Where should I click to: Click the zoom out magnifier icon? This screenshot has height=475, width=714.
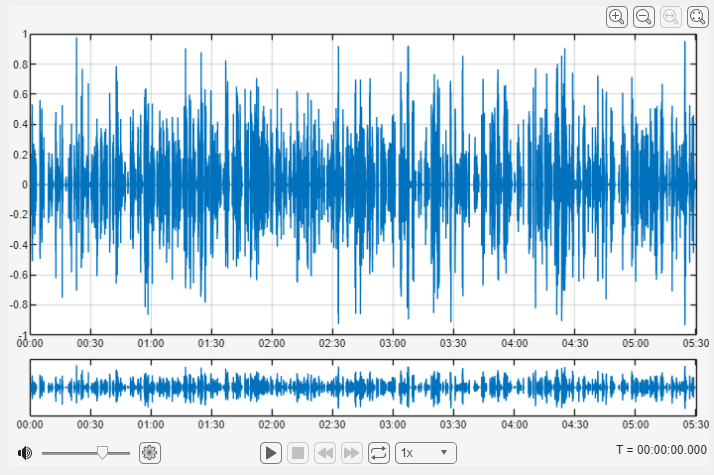644,17
